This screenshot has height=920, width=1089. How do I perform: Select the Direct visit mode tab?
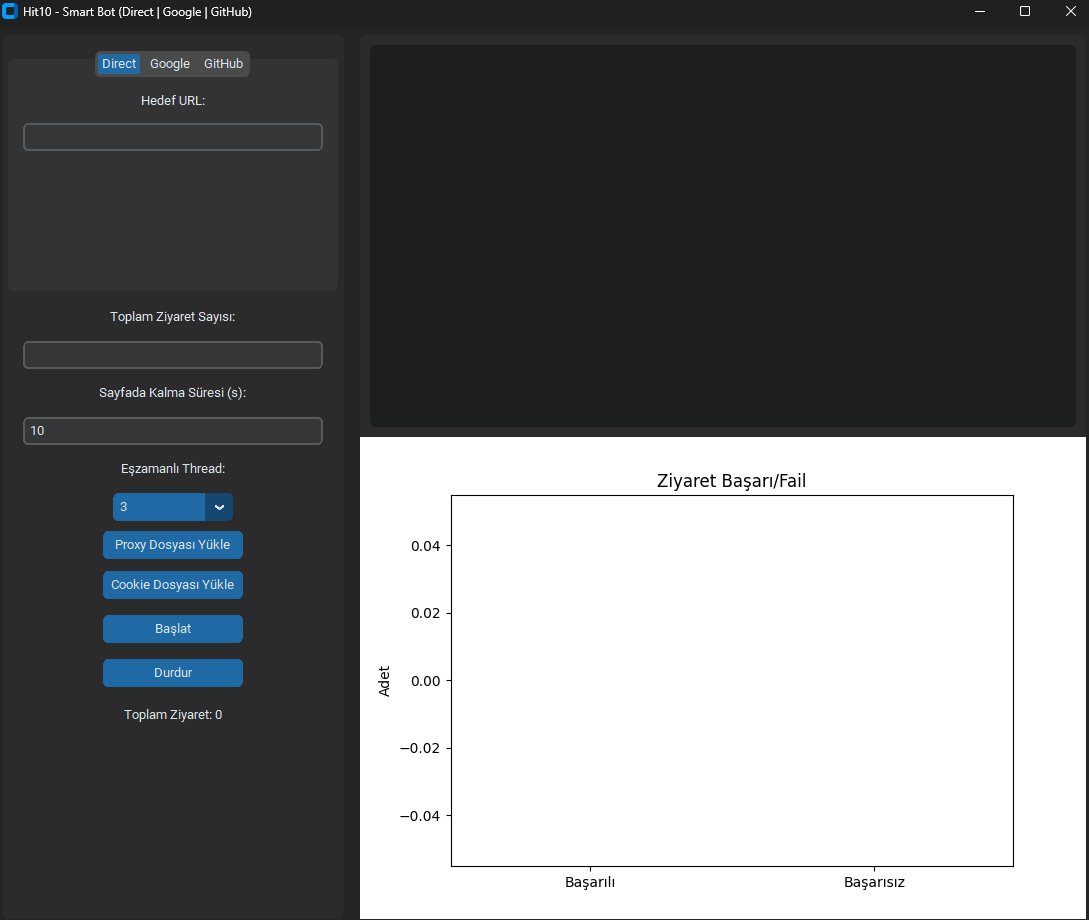point(118,63)
